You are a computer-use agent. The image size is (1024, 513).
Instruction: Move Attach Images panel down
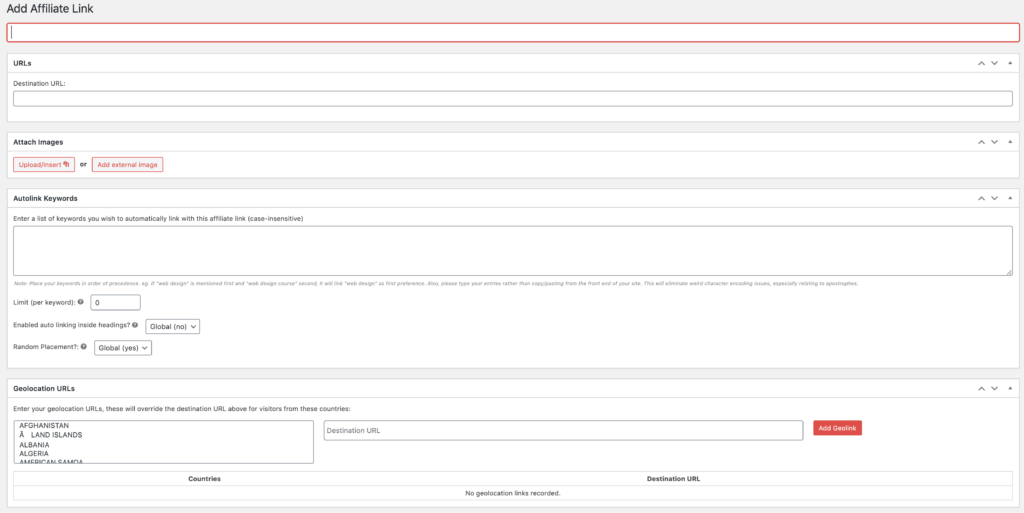tap(995, 142)
